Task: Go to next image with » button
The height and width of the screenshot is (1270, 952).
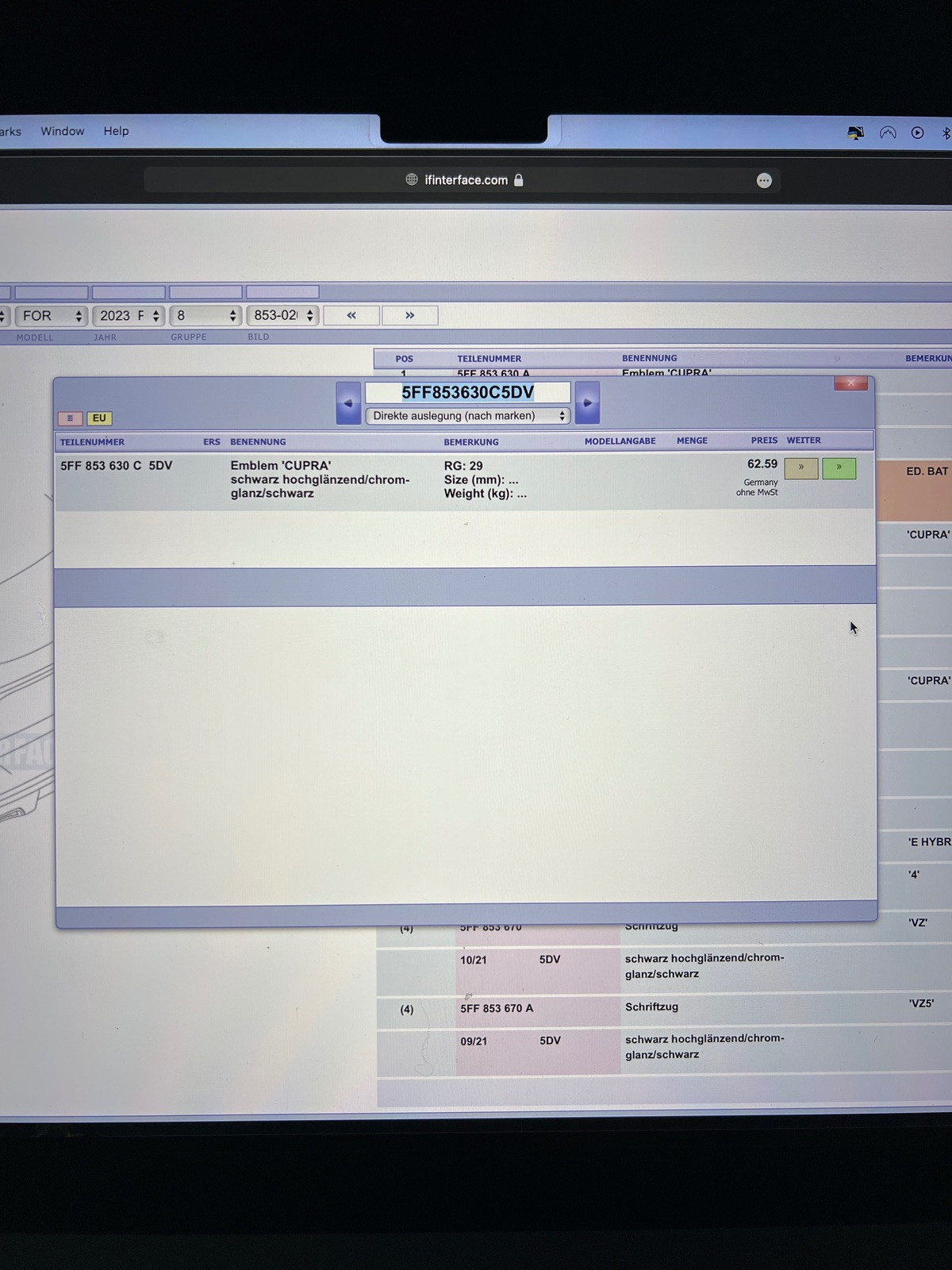Action: pyautogui.click(x=409, y=316)
